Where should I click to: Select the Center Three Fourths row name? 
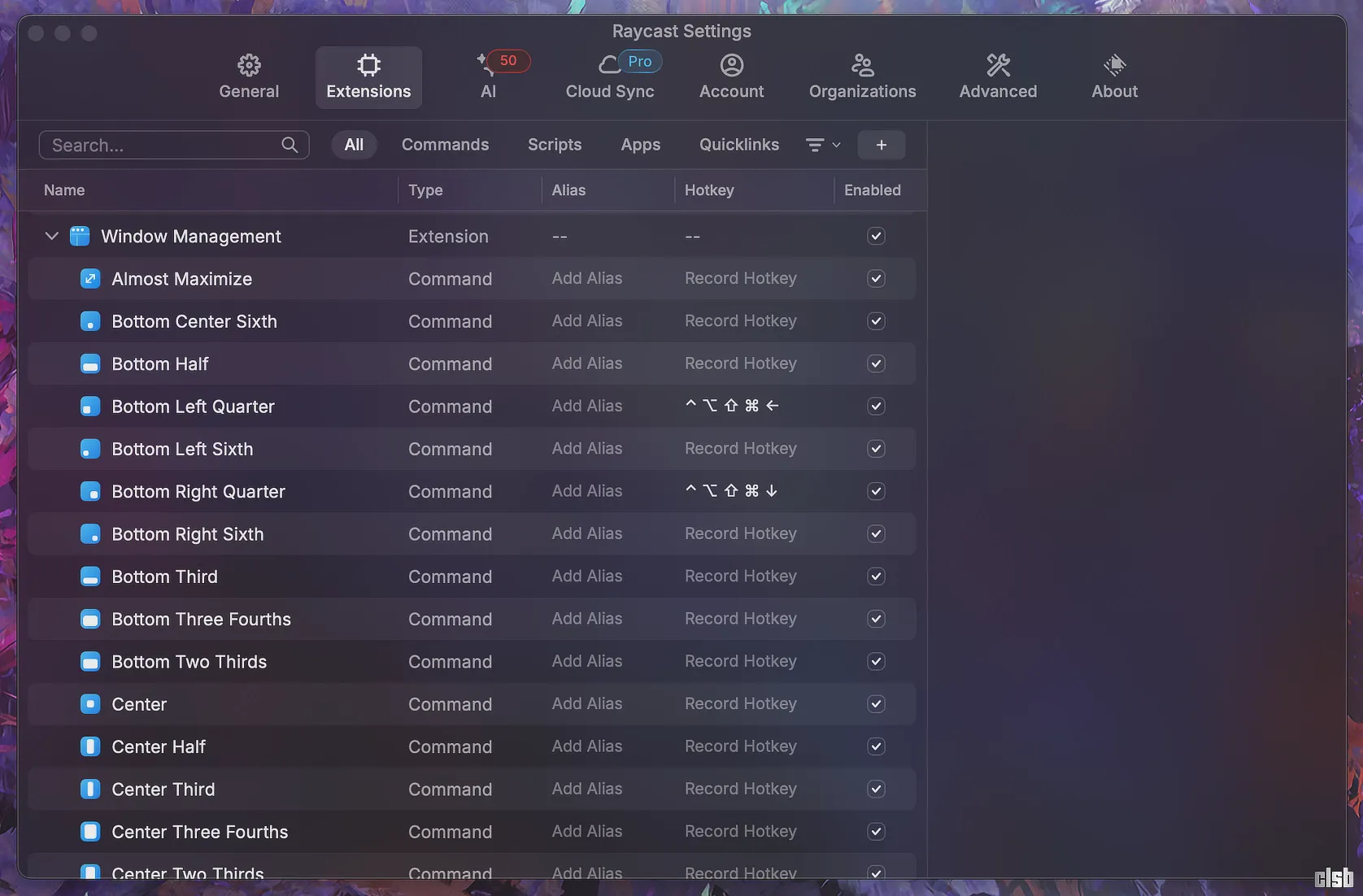click(200, 832)
